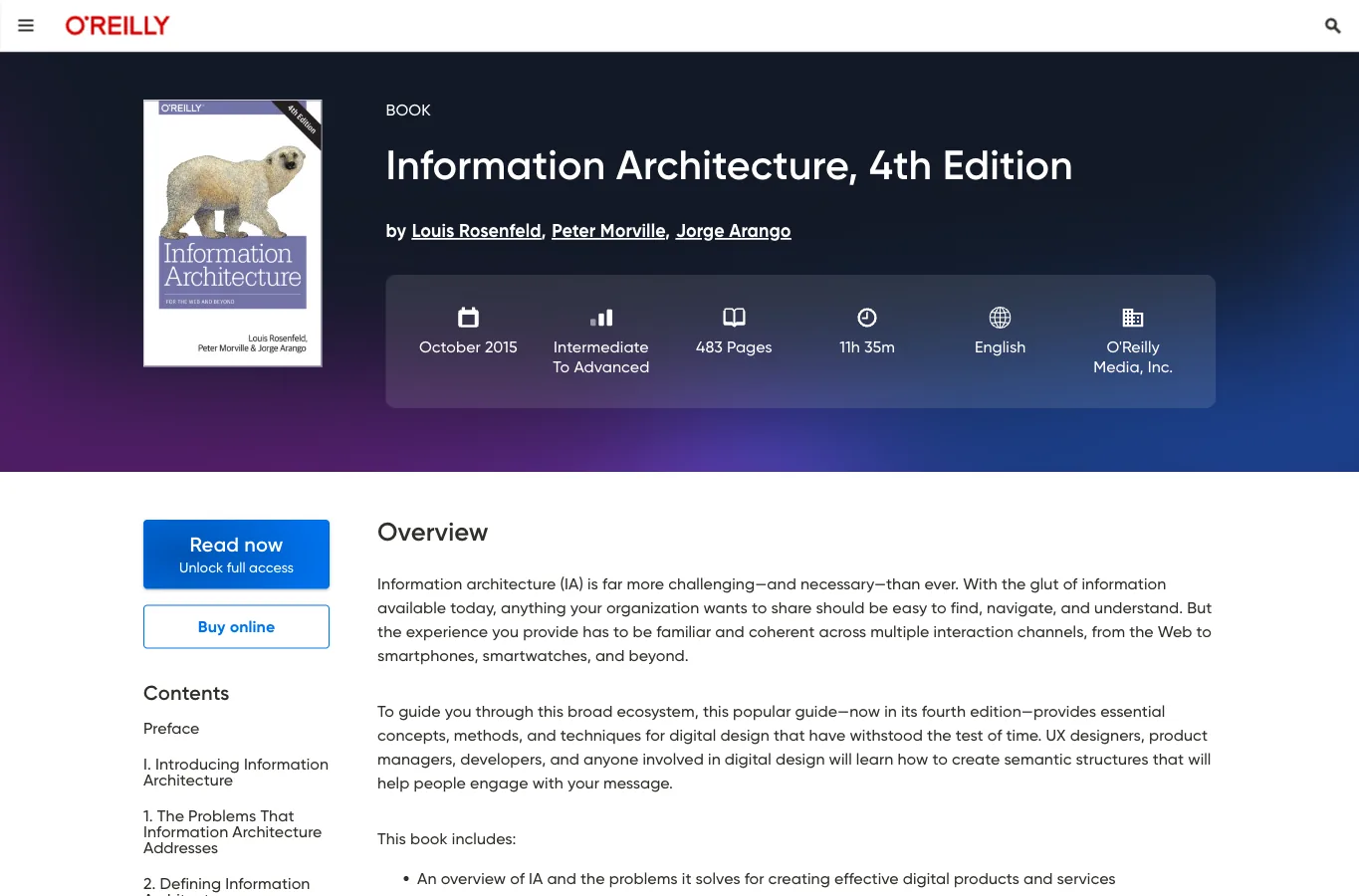Click the Intermediate To Advanced level text
Viewport: 1359px width, 896px height.
click(601, 357)
